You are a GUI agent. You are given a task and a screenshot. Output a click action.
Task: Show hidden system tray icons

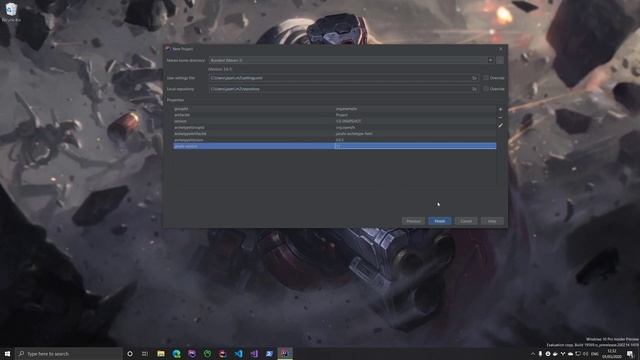click(x=533, y=354)
